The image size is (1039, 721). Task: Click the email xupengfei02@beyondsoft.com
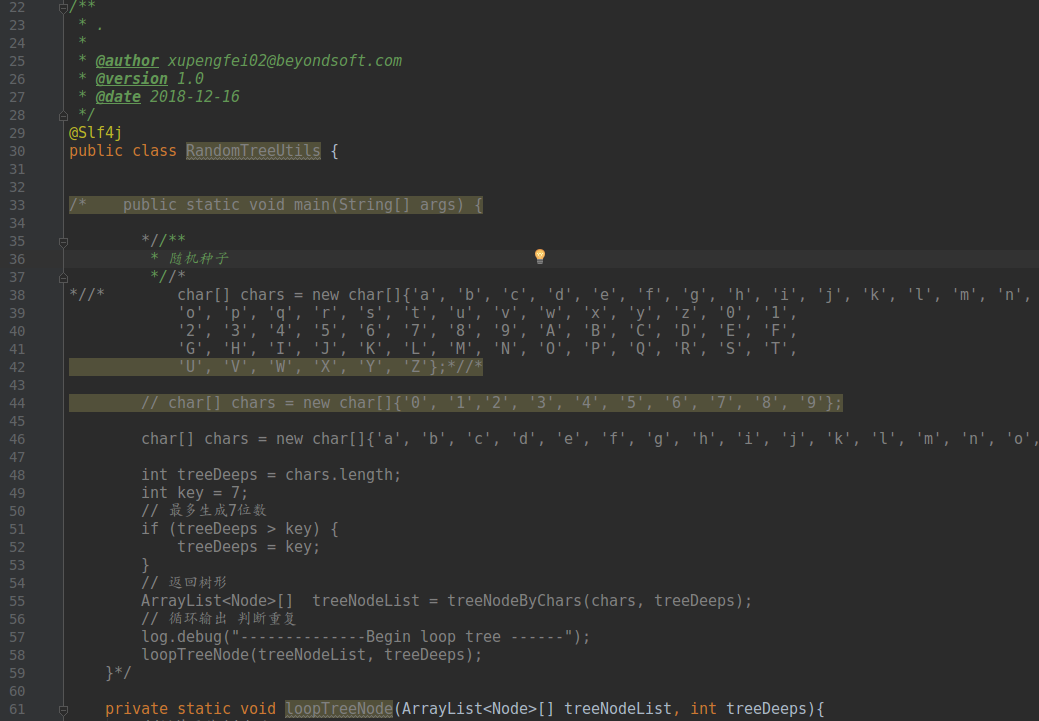coord(285,61)
